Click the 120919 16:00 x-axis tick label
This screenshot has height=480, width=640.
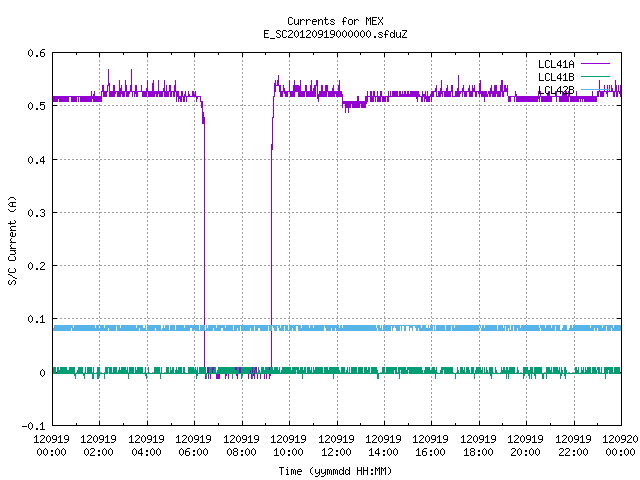pos(430,446)
